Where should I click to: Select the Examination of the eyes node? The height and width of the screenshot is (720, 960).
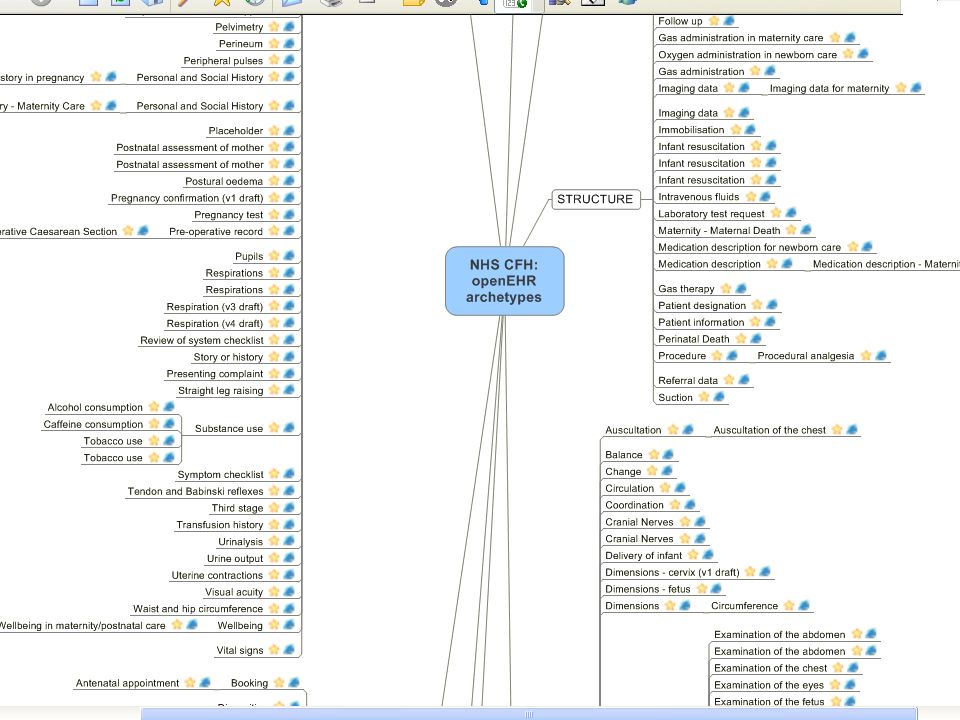[x=769, y=684]
